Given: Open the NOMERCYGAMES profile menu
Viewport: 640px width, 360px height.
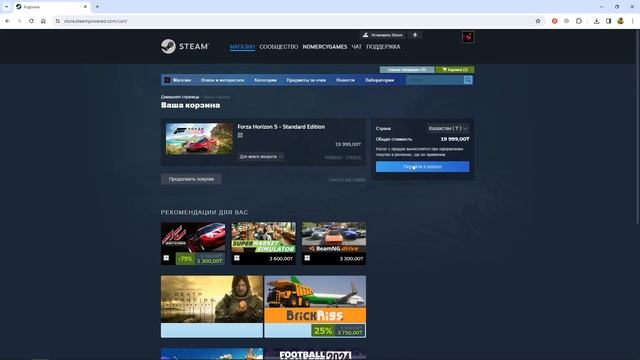Looking at the screenshot, I should click(x=324, y=47).
